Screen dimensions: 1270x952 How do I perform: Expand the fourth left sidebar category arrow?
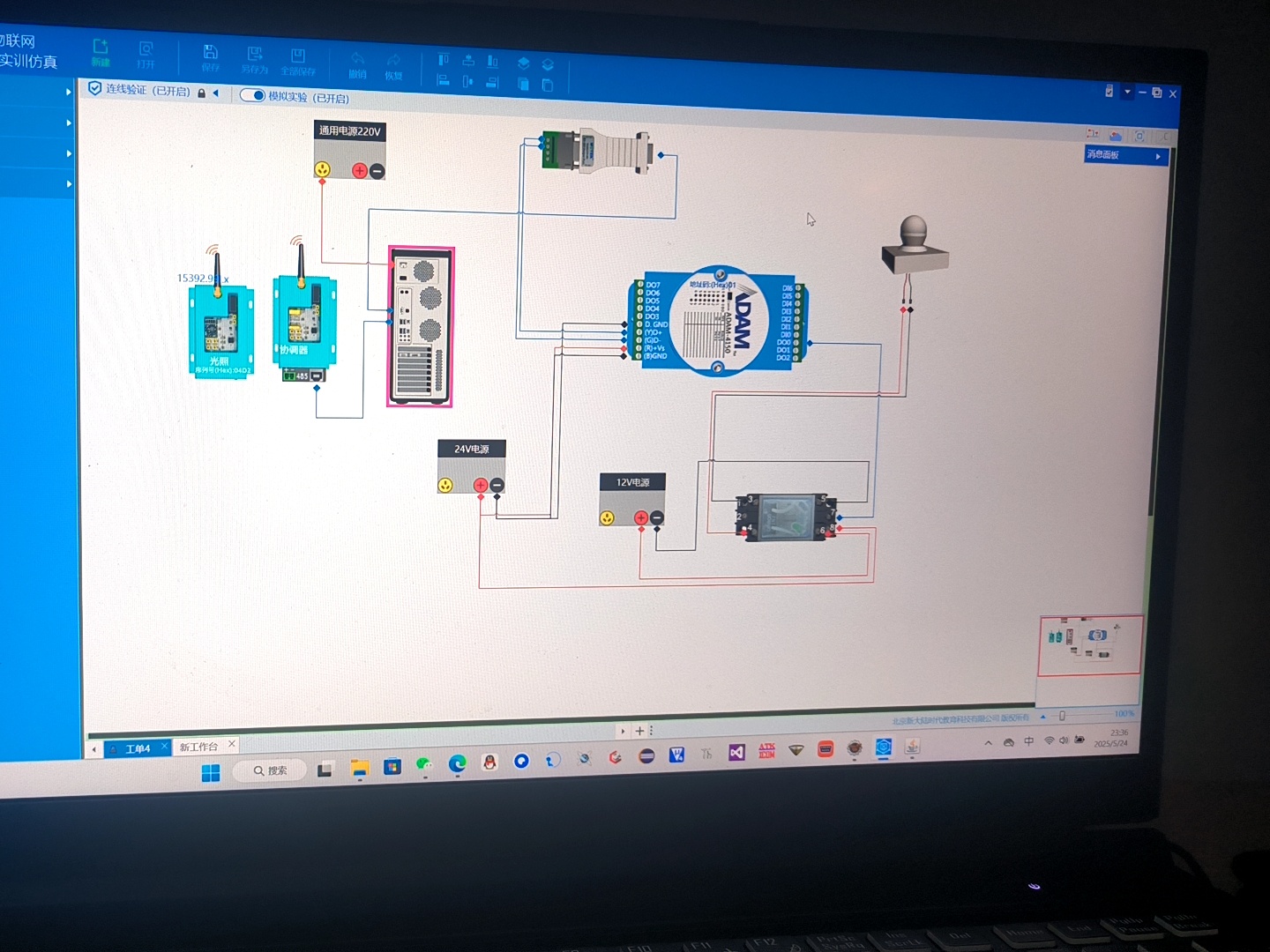[69, 184]
